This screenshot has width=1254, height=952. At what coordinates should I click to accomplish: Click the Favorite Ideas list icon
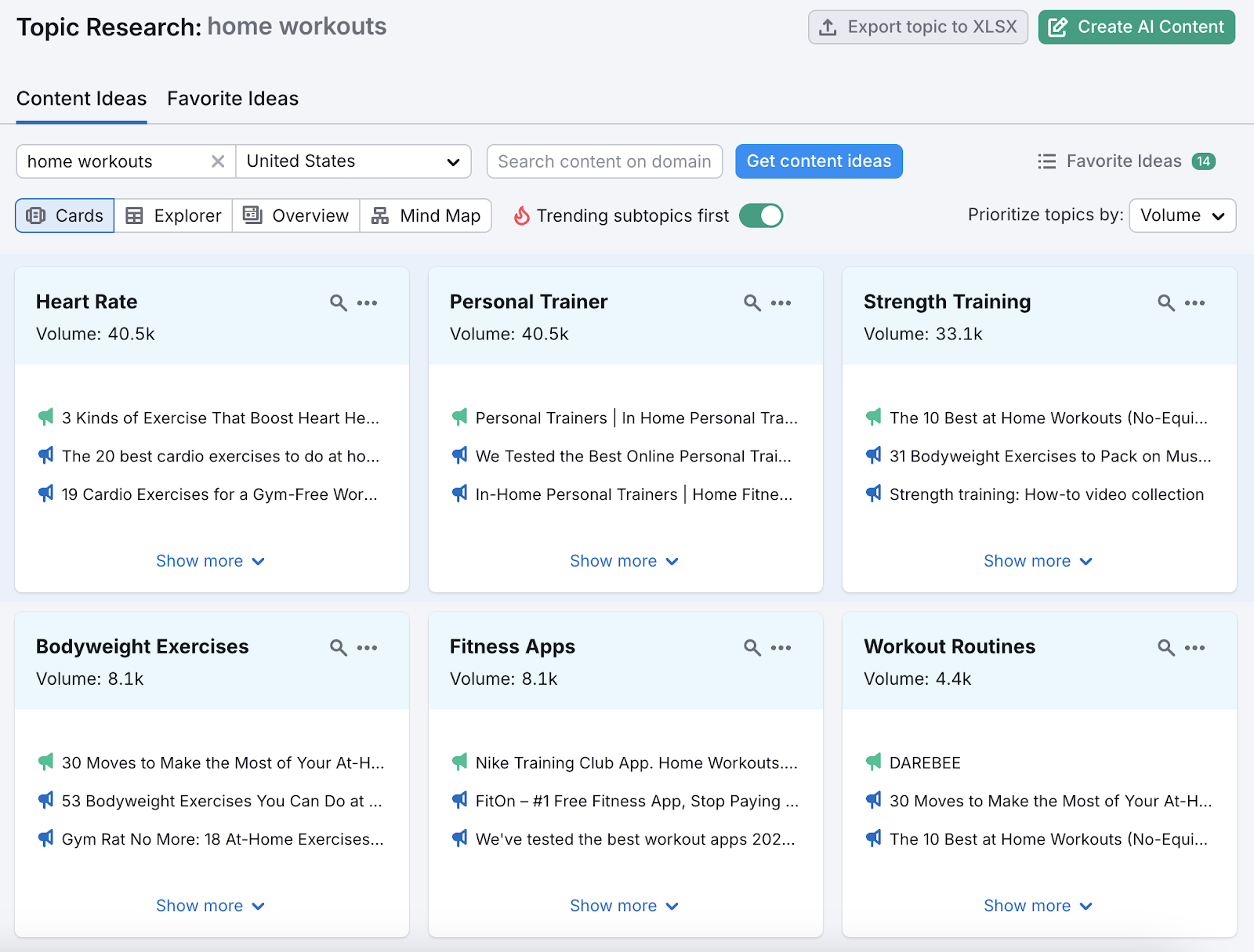point(1046,161)
